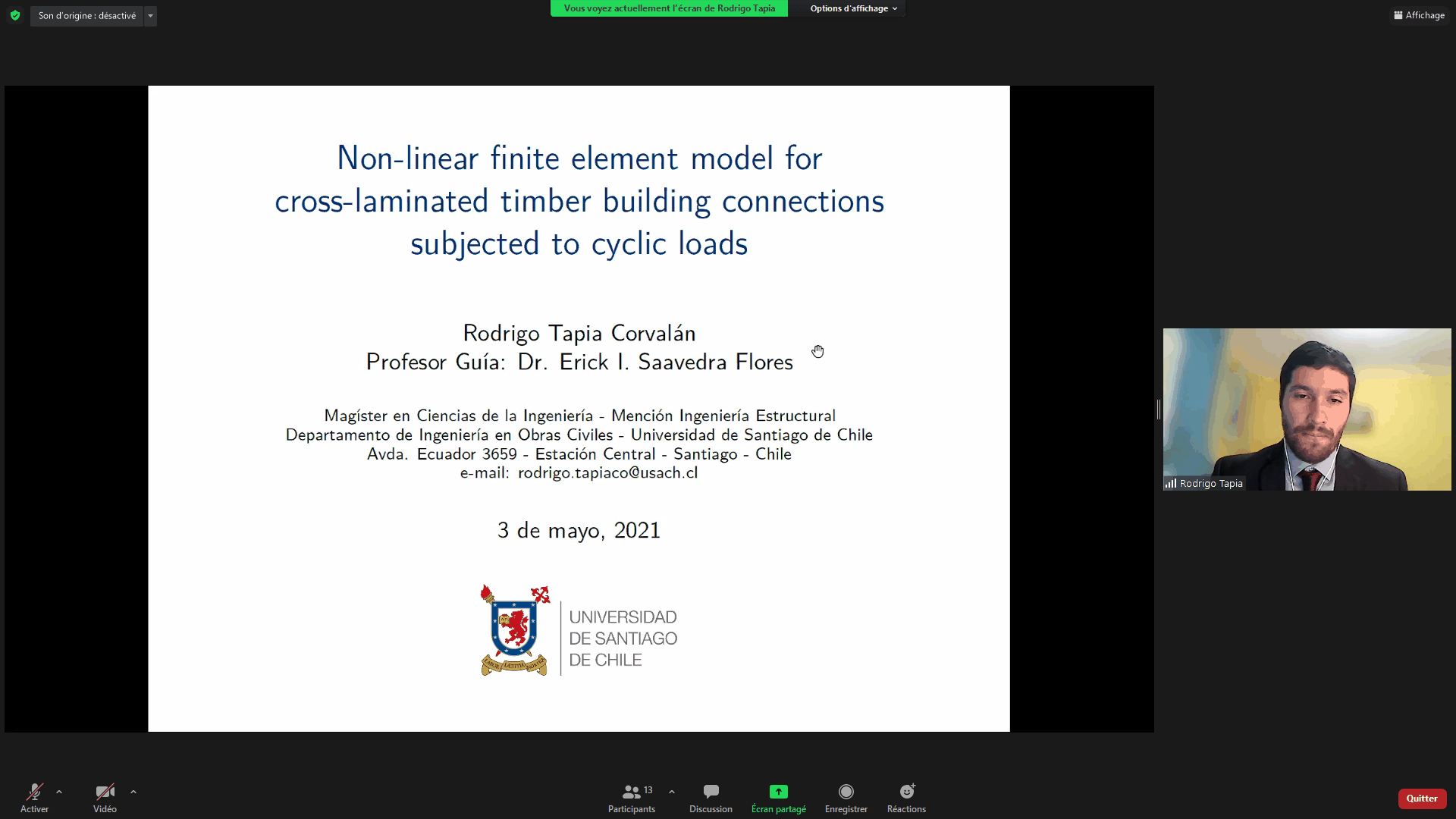Expand video options arrow beside Vidéo

pyautogui.click(x=133, y=792)
